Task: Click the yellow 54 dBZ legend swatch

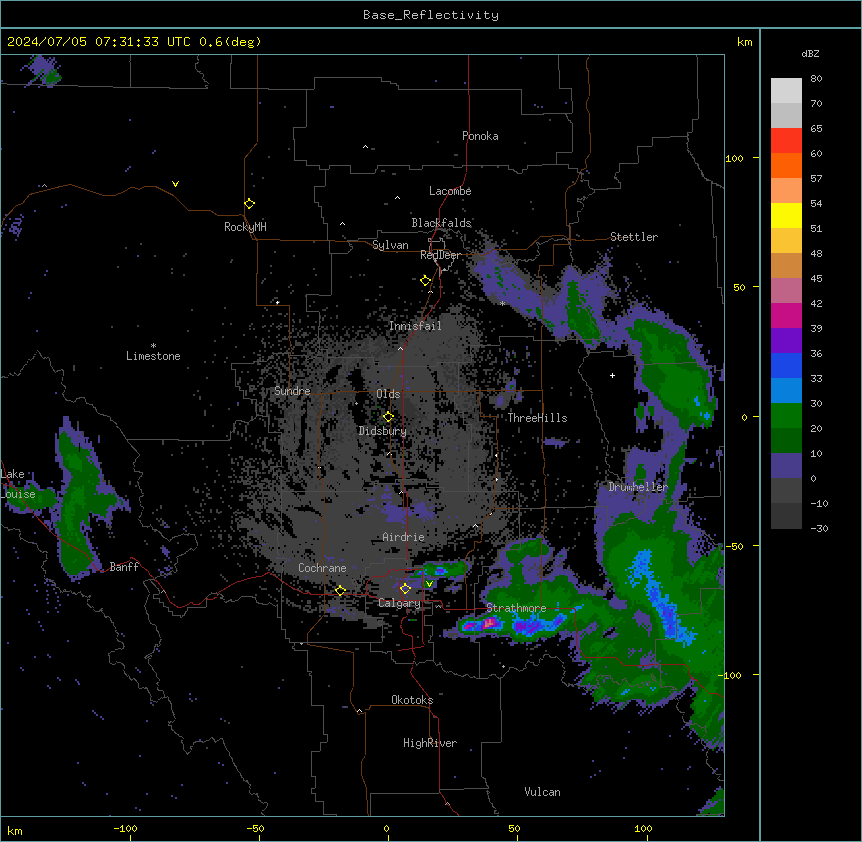Action: [786, 215]
